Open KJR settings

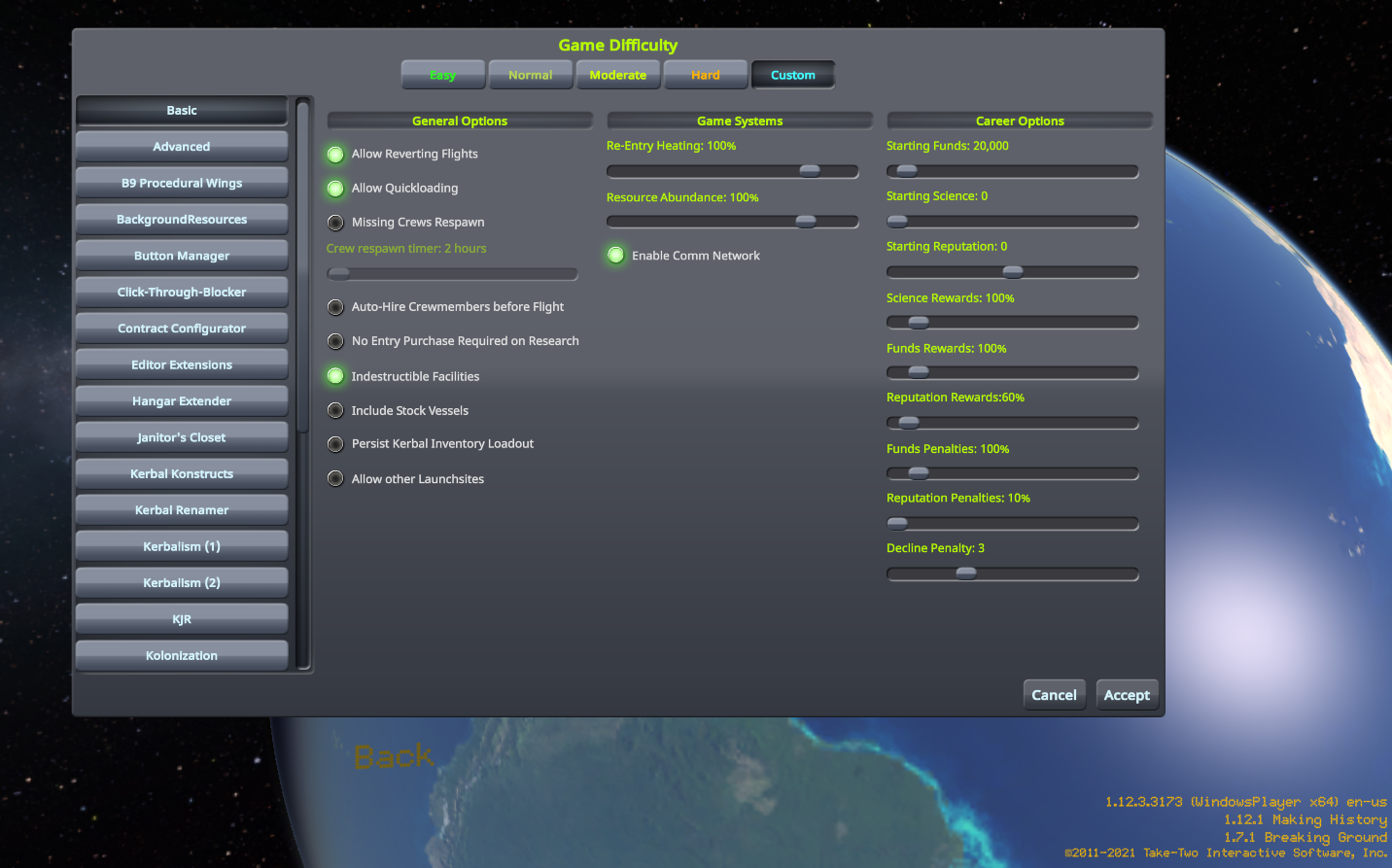(182, 619)
